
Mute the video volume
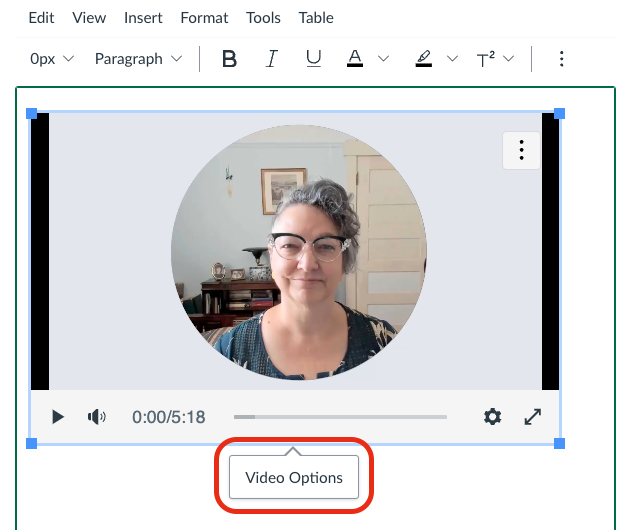tap(97, 417)
